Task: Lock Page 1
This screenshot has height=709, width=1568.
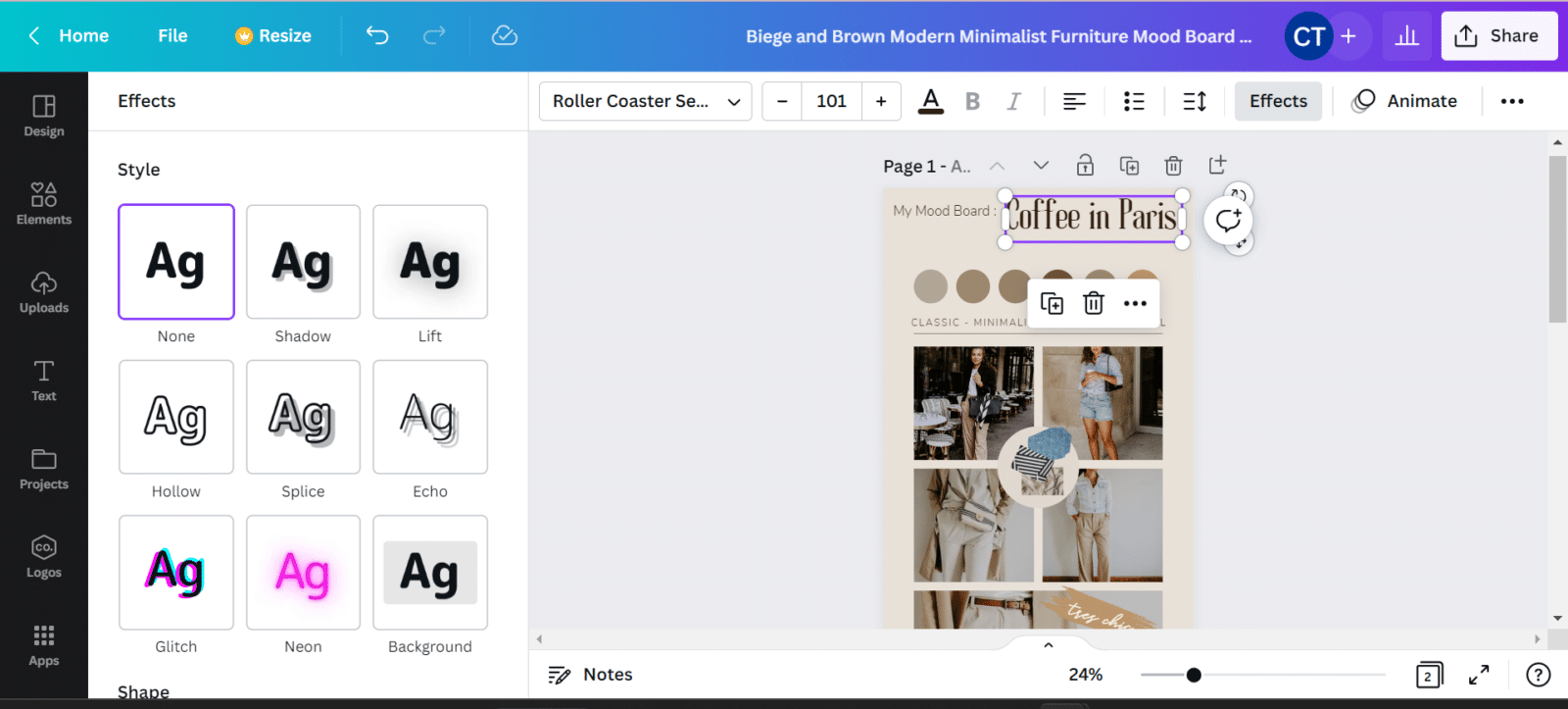Action: (1085, 165)
